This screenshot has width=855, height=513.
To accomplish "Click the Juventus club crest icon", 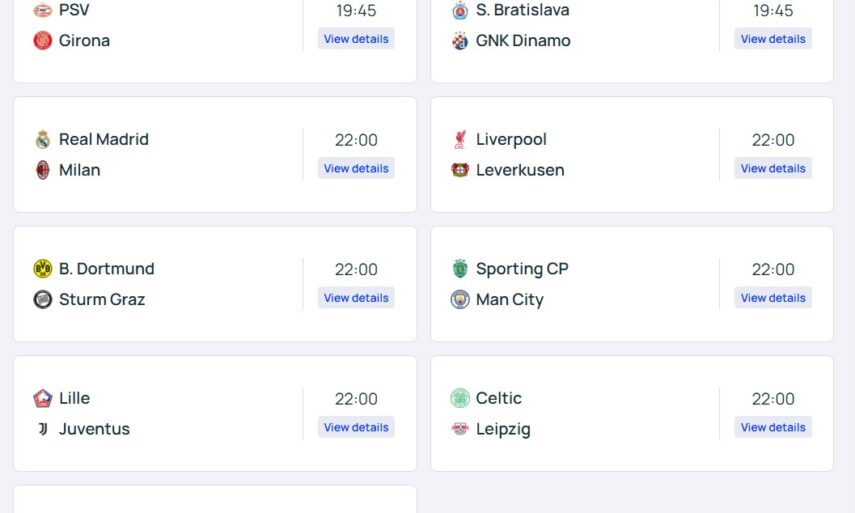I will click(42, 429).
